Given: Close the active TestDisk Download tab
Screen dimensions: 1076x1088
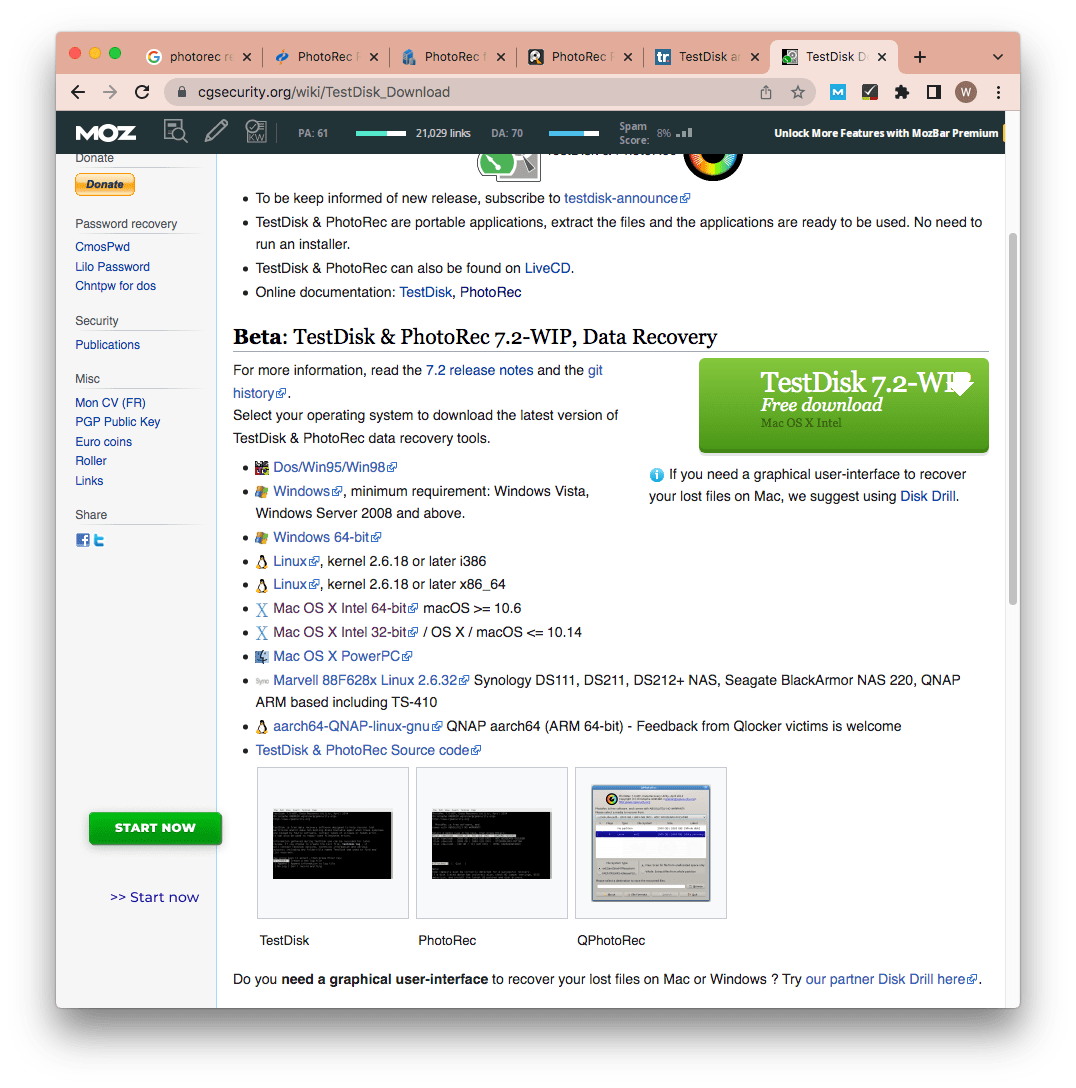Looking at the screenshot, I should [x=882, y=57].
